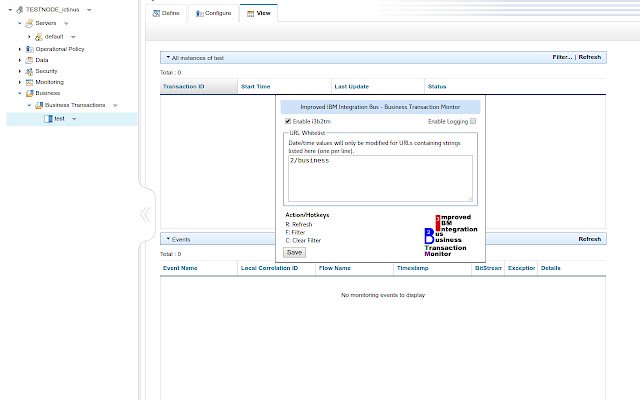This screenshot has width=640, height=400.
Task: Click the Save button in the popup
Action: click(x=294, y=252)
